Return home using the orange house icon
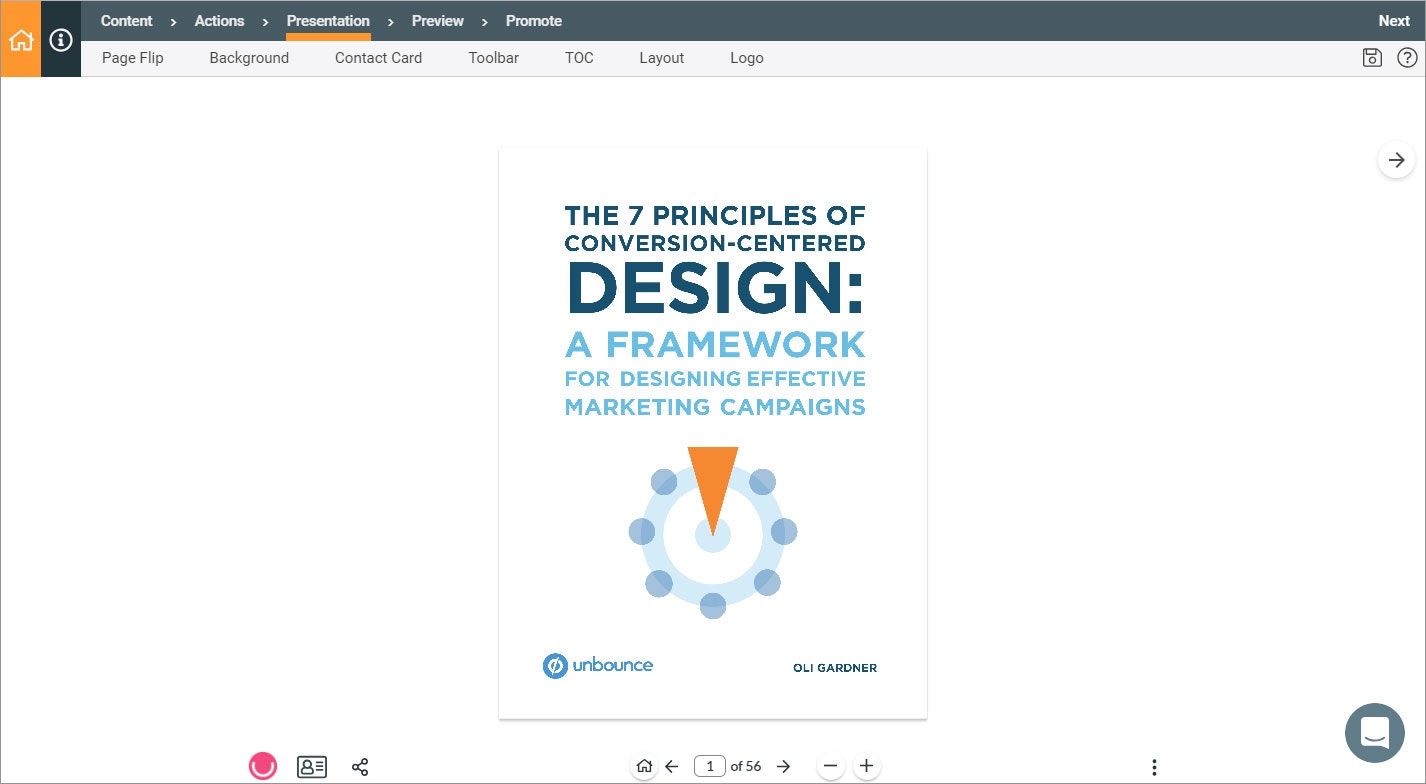The width and height of the screenshot is (1426, 784). [x=21, y=40]
